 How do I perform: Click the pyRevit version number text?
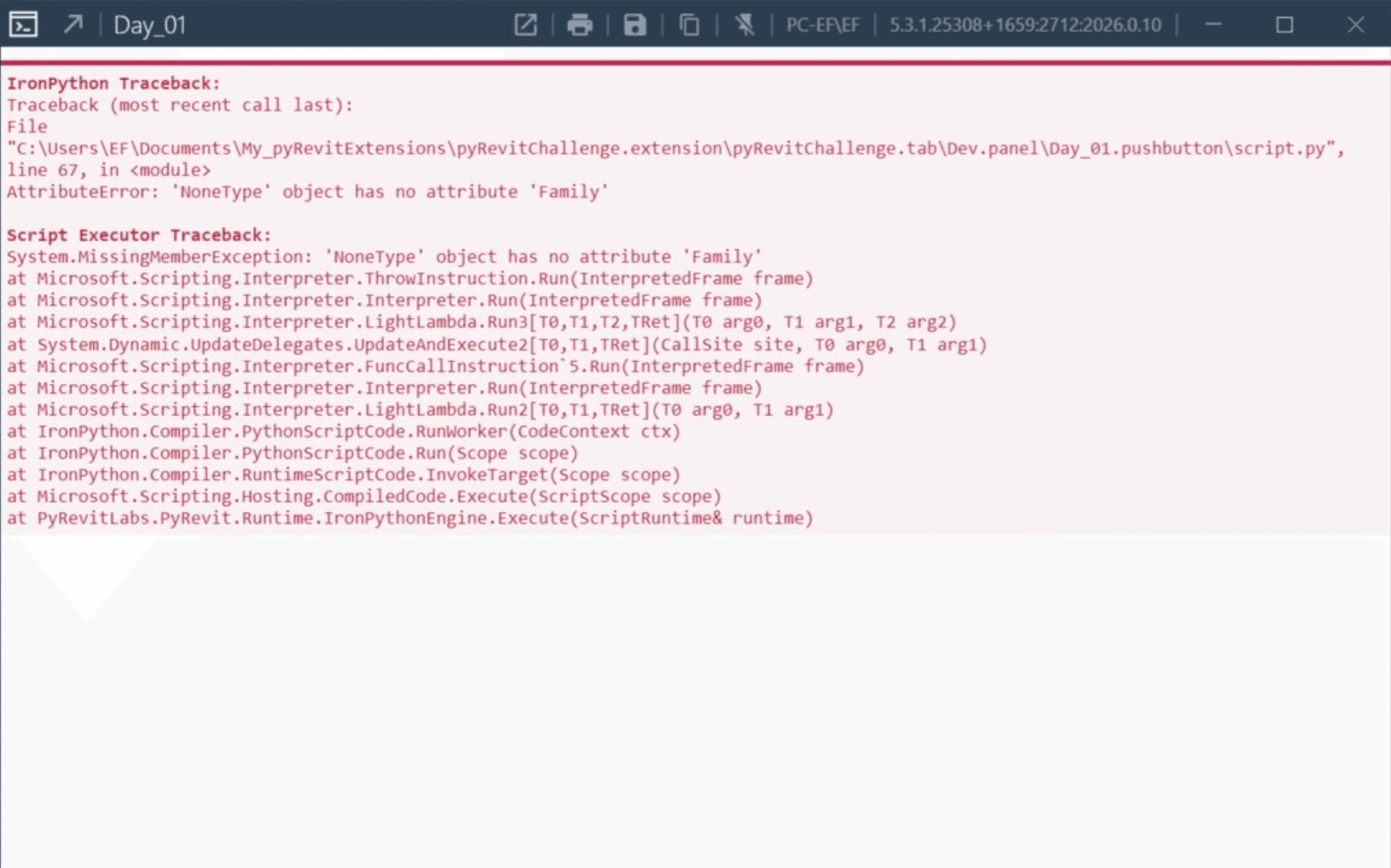(1025, 25)
